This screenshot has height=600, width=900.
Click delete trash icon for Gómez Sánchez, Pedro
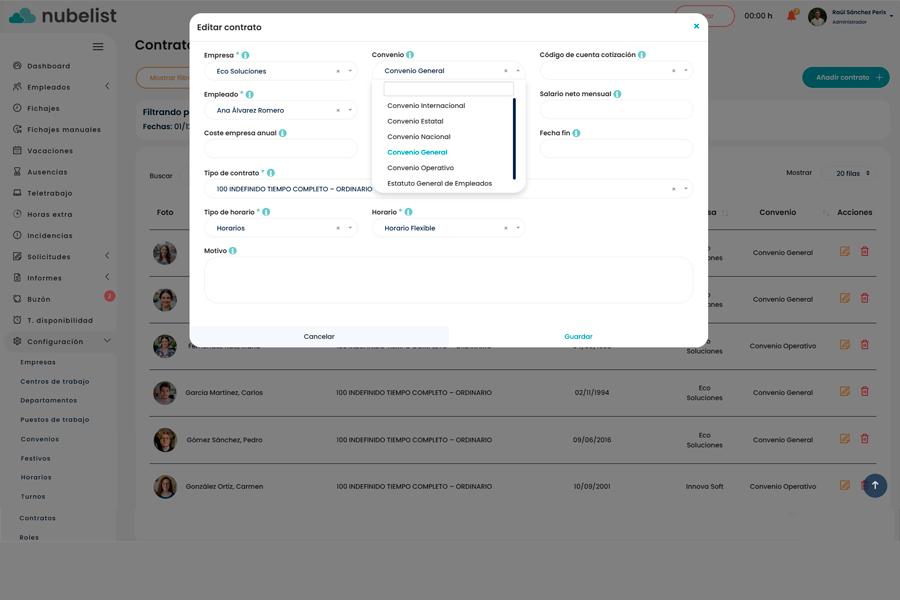(x=865, y=438)
